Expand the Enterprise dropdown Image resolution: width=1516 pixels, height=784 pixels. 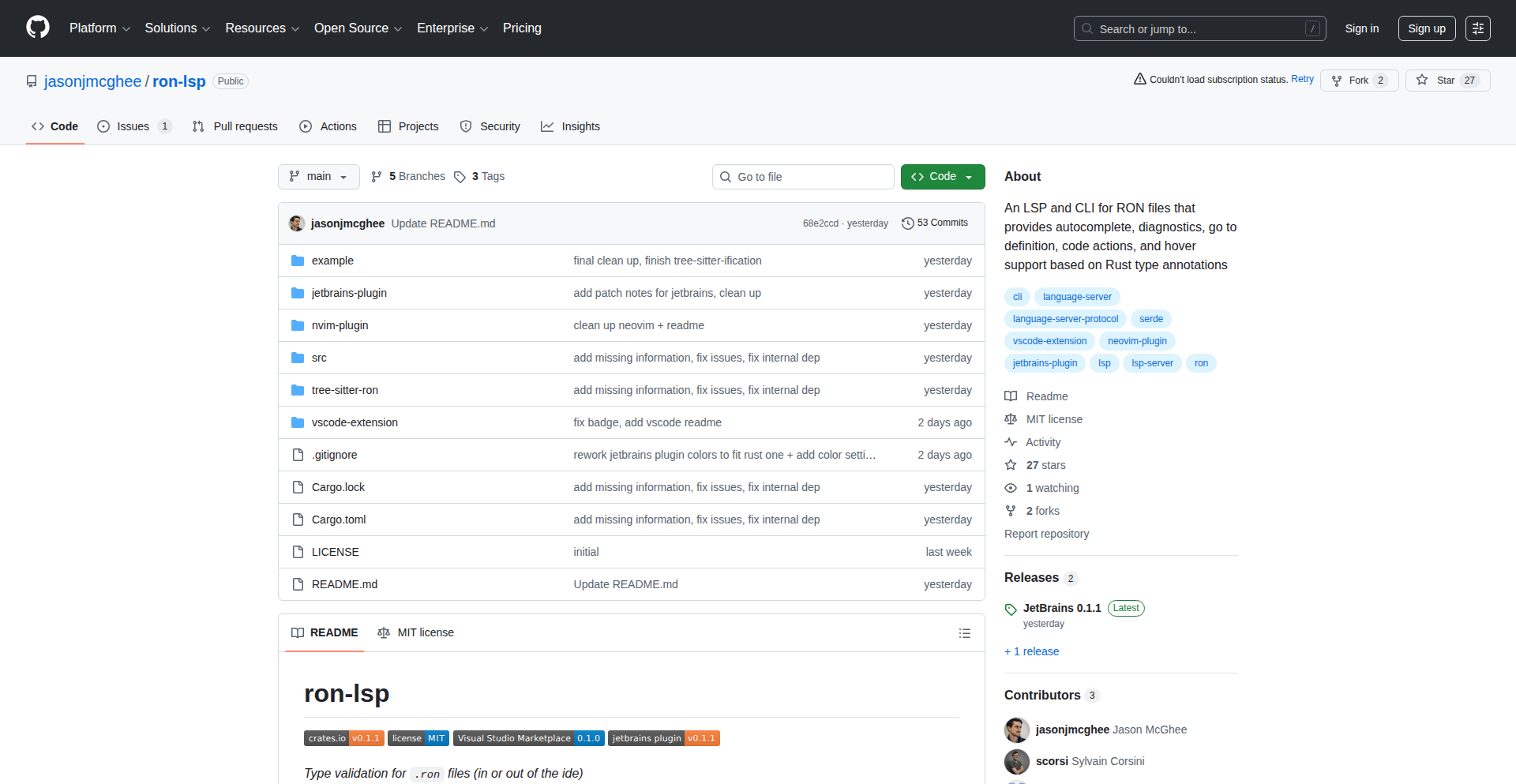tap(452, 28)
